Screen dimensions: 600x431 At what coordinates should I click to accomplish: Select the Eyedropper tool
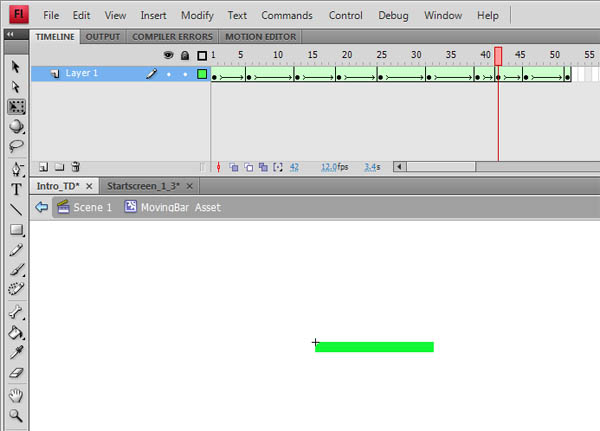click(16, 352)
